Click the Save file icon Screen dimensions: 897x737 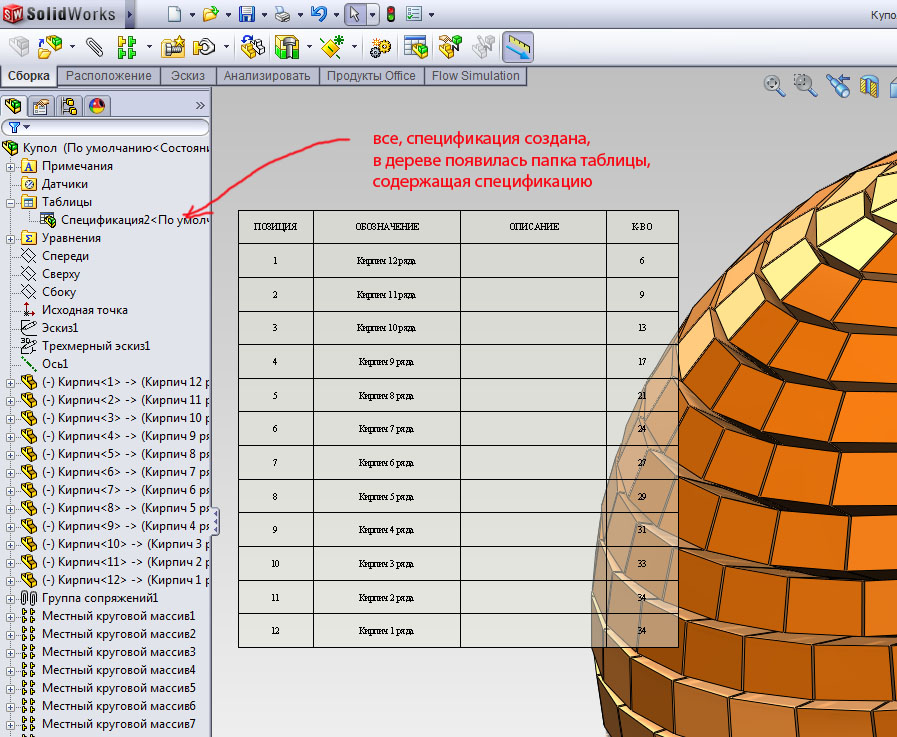tap(247, 14)
